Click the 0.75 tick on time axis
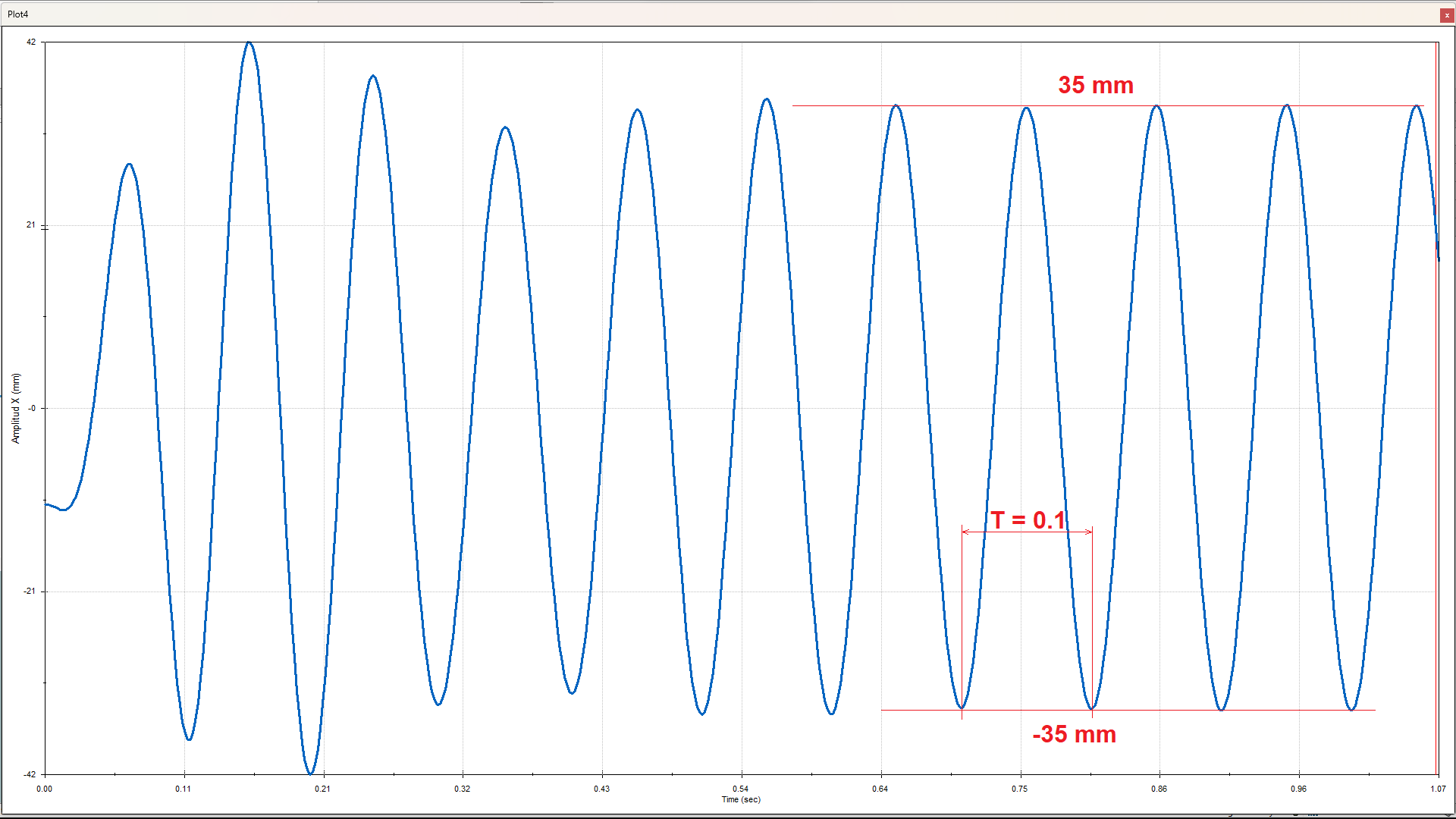The width and height of the screenshot is (1456, 819). pyautogui.click(x=1019, y=789)
